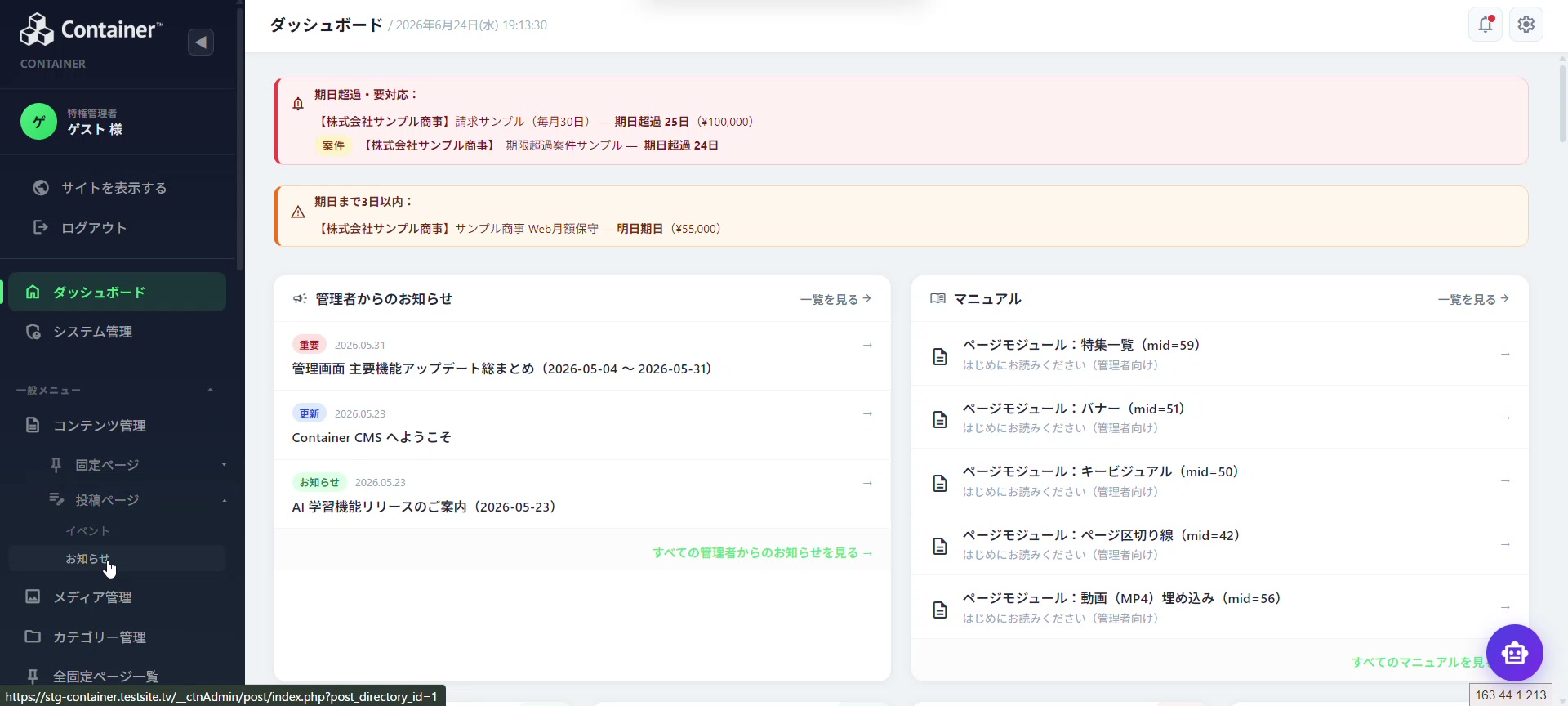Open ページモジュール:キービジュアル manual
Image resolution: width=1568 pixels, height=706 pixels.
[1219, 480]
